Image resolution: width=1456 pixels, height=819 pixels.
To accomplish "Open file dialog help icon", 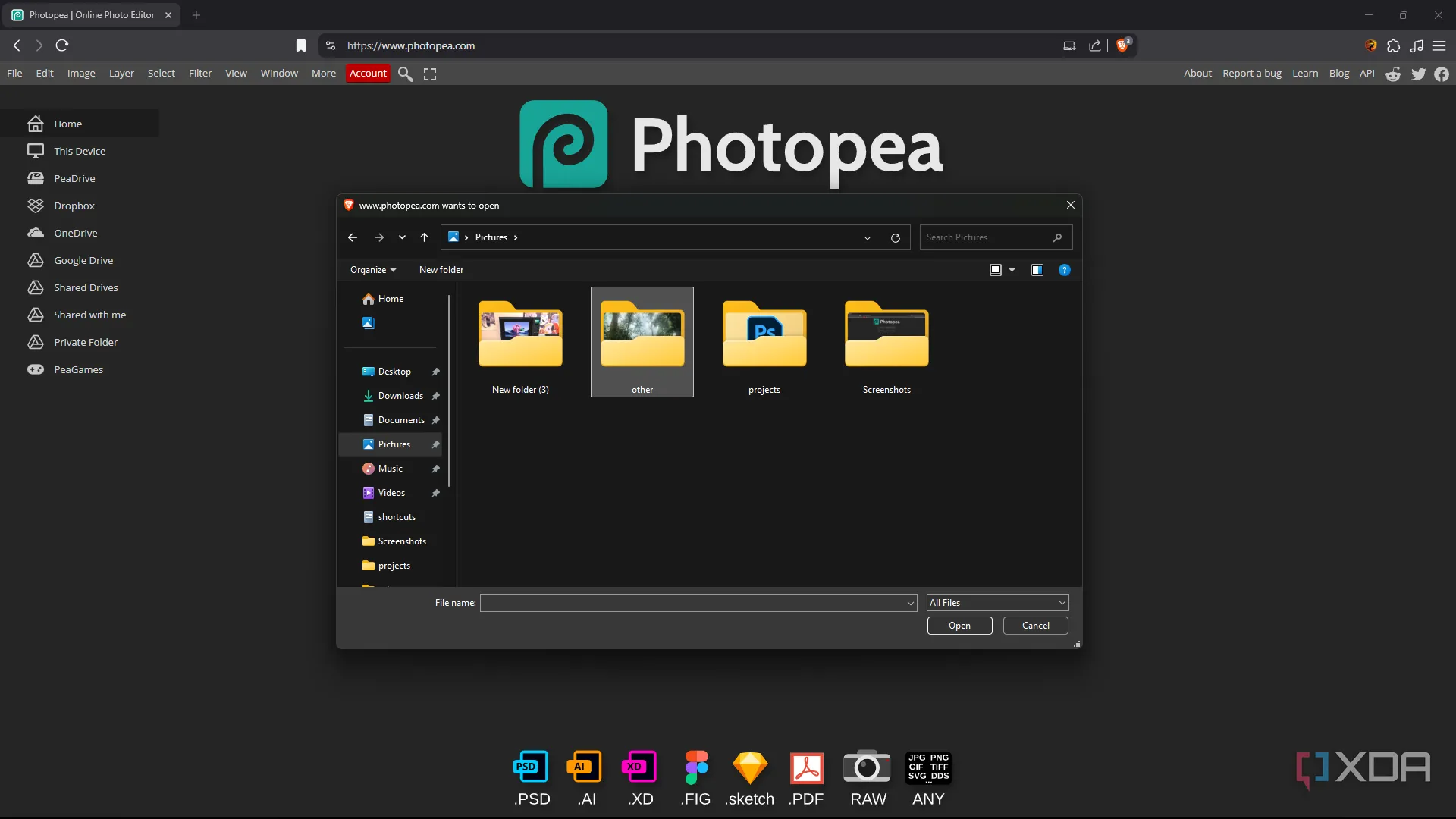I will pos(1065,270).
